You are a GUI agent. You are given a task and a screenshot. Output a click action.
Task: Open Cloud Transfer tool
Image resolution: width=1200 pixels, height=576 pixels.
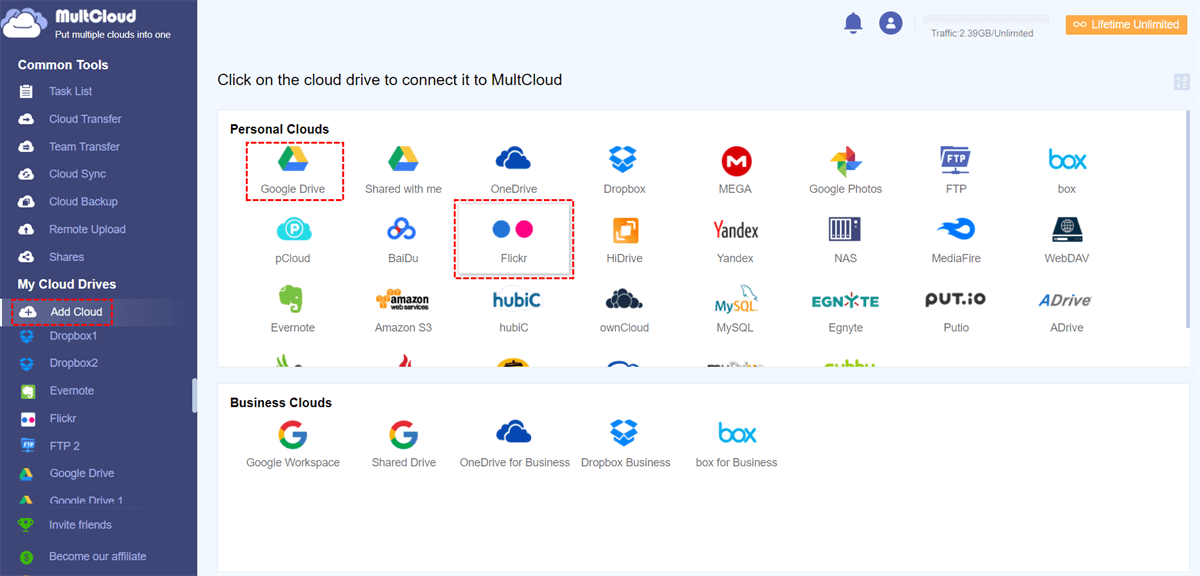(85, 119)
